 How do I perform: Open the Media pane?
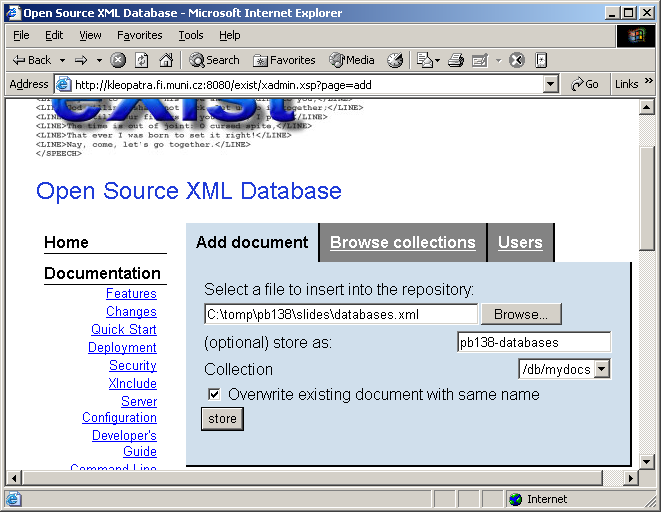[352, 60]
